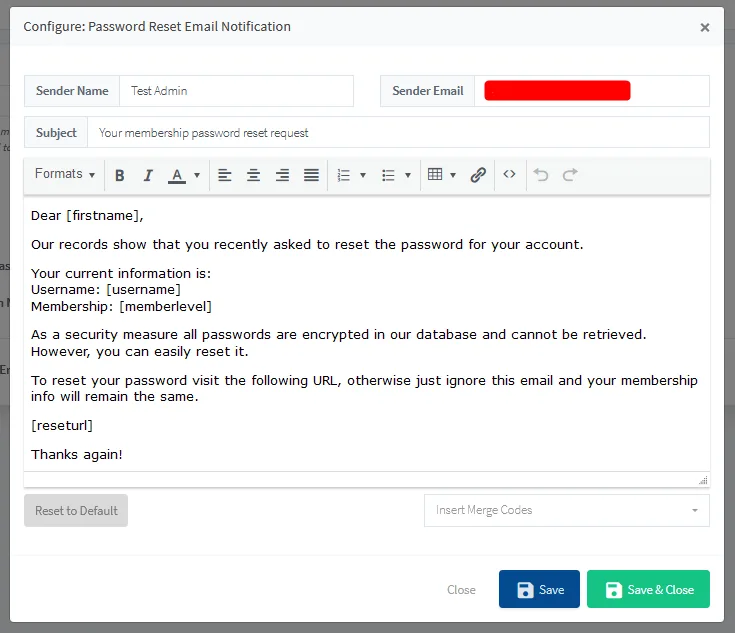
Task: Expand the bullet list style options
Action: point(408,175)
